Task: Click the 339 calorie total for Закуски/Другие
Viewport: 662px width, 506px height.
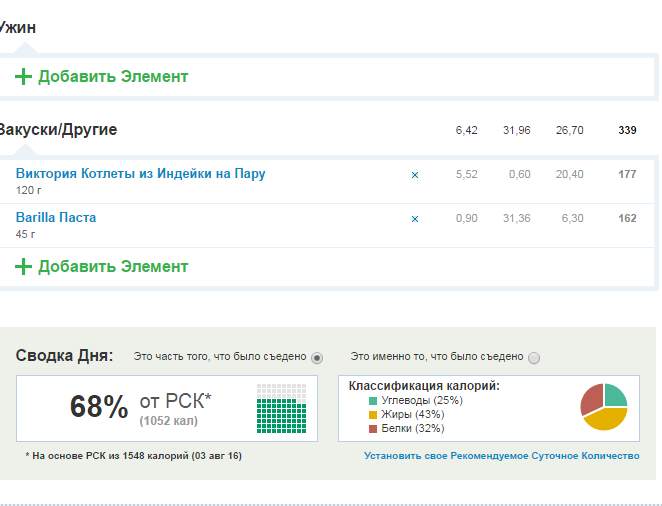Action: pos(627,131)
